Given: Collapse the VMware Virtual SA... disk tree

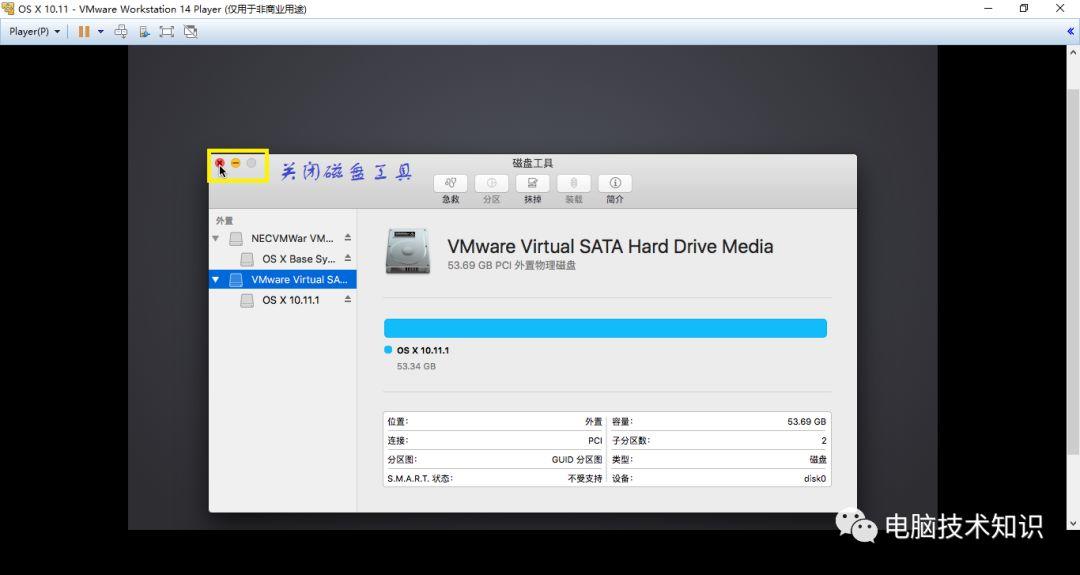Looking at the screenshot, I should pyautogui.click(x=216, y=280).
